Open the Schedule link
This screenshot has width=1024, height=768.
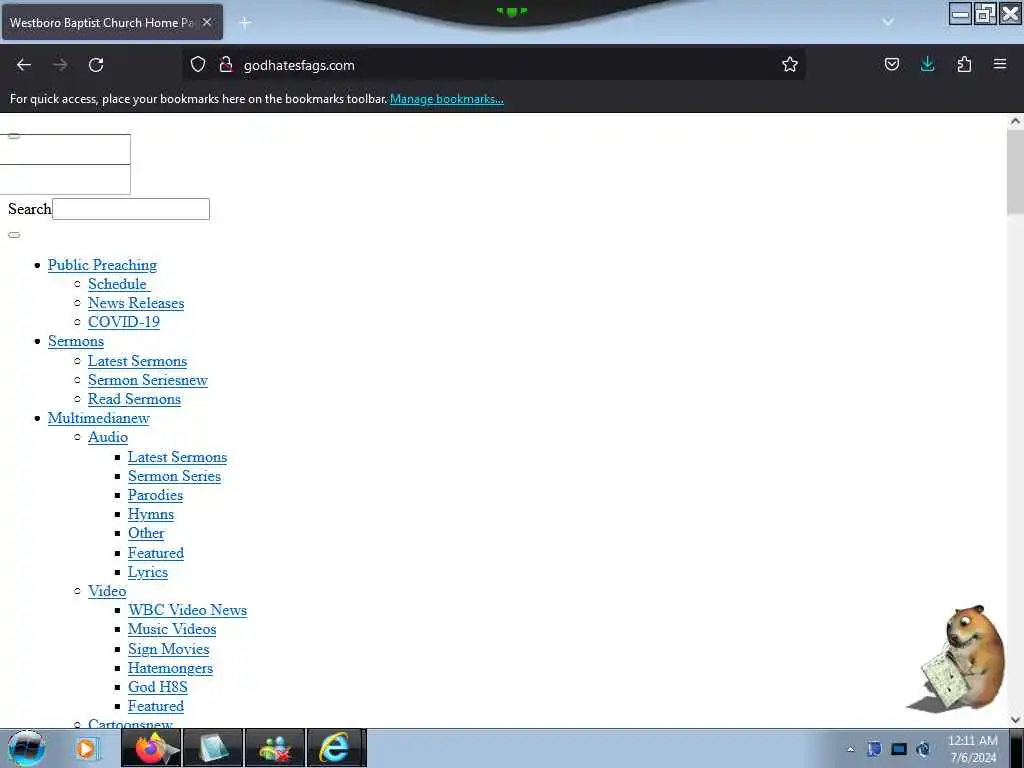(x=119, y=284)
